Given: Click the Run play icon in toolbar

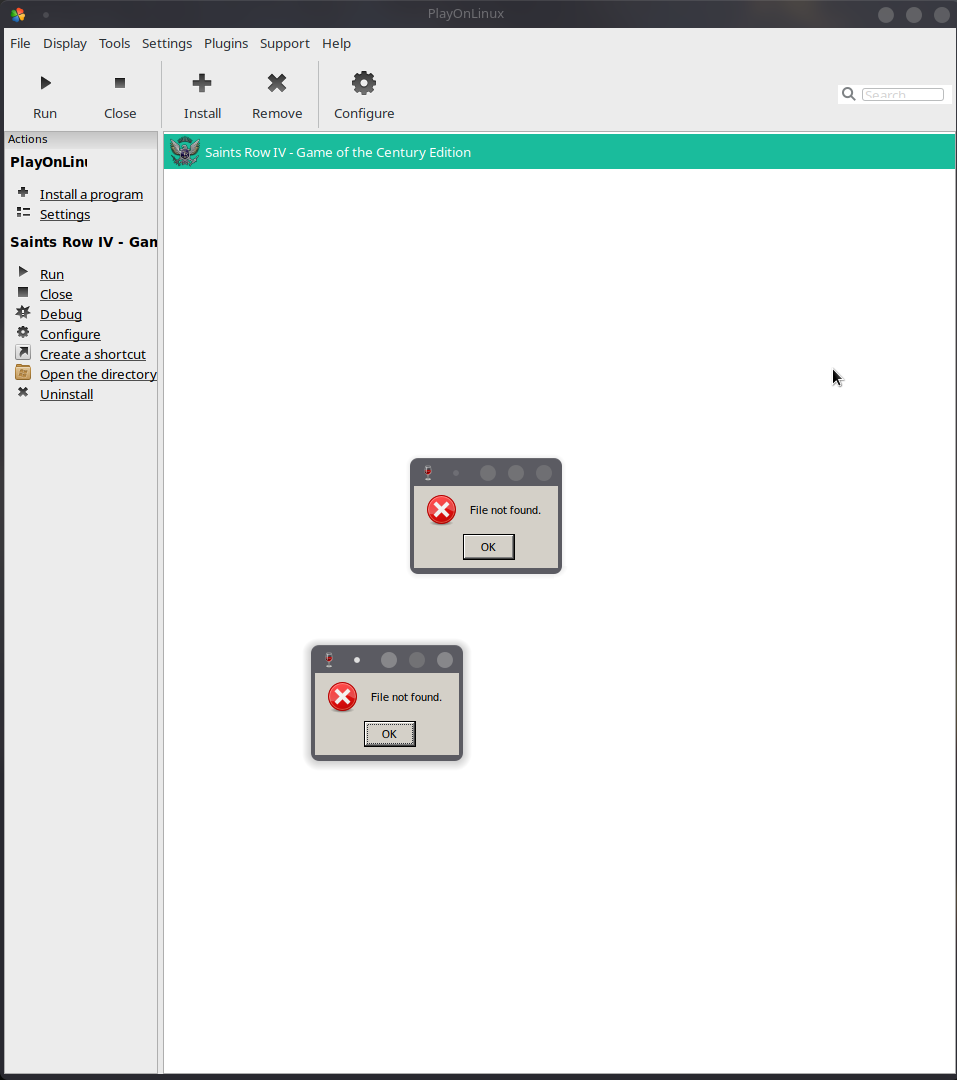Looking at the screenshot, I should [45, 83].
